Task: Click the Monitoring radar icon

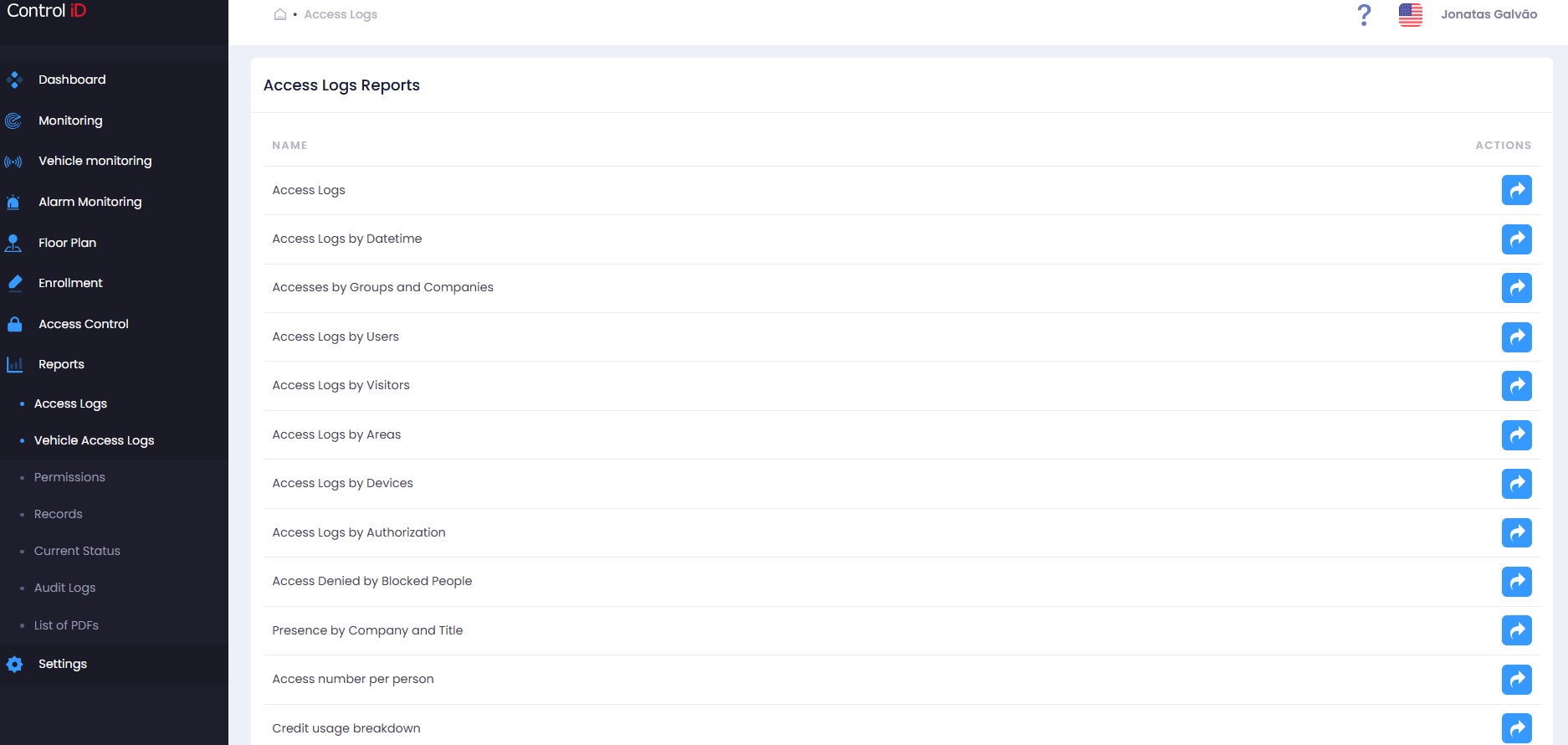Action: point(13,121)
